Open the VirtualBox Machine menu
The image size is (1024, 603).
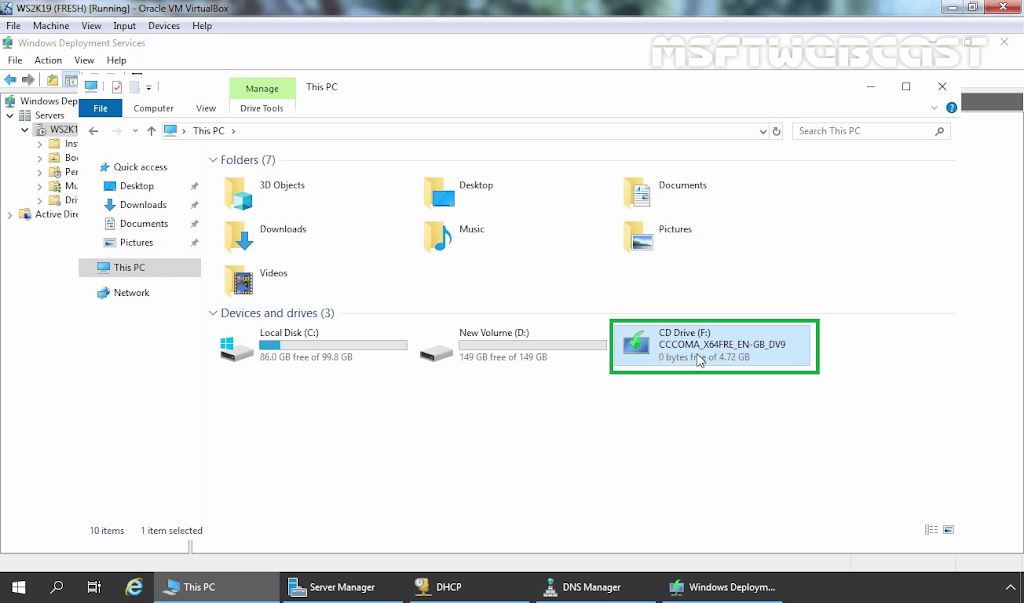tap(51, 25)
